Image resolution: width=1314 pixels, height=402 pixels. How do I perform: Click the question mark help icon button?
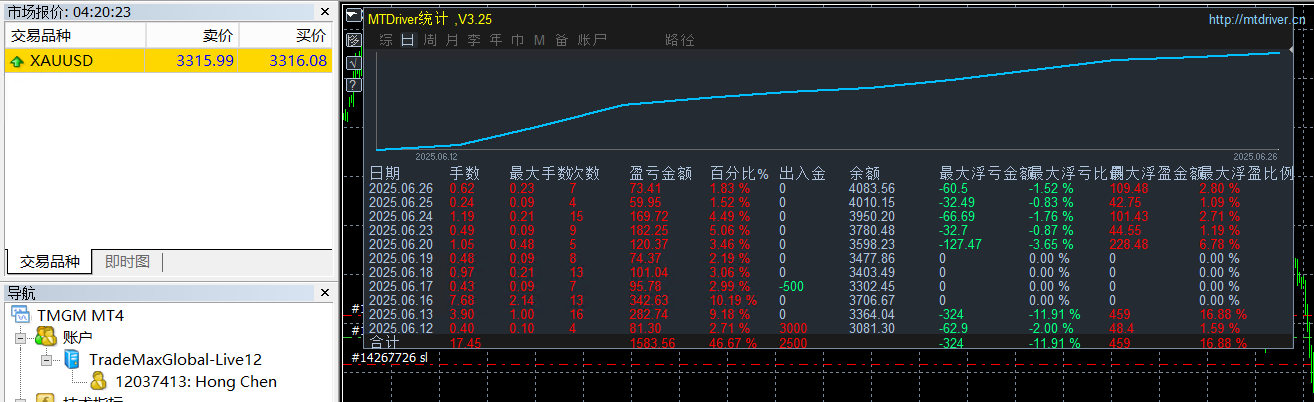[x=353, y=84]
